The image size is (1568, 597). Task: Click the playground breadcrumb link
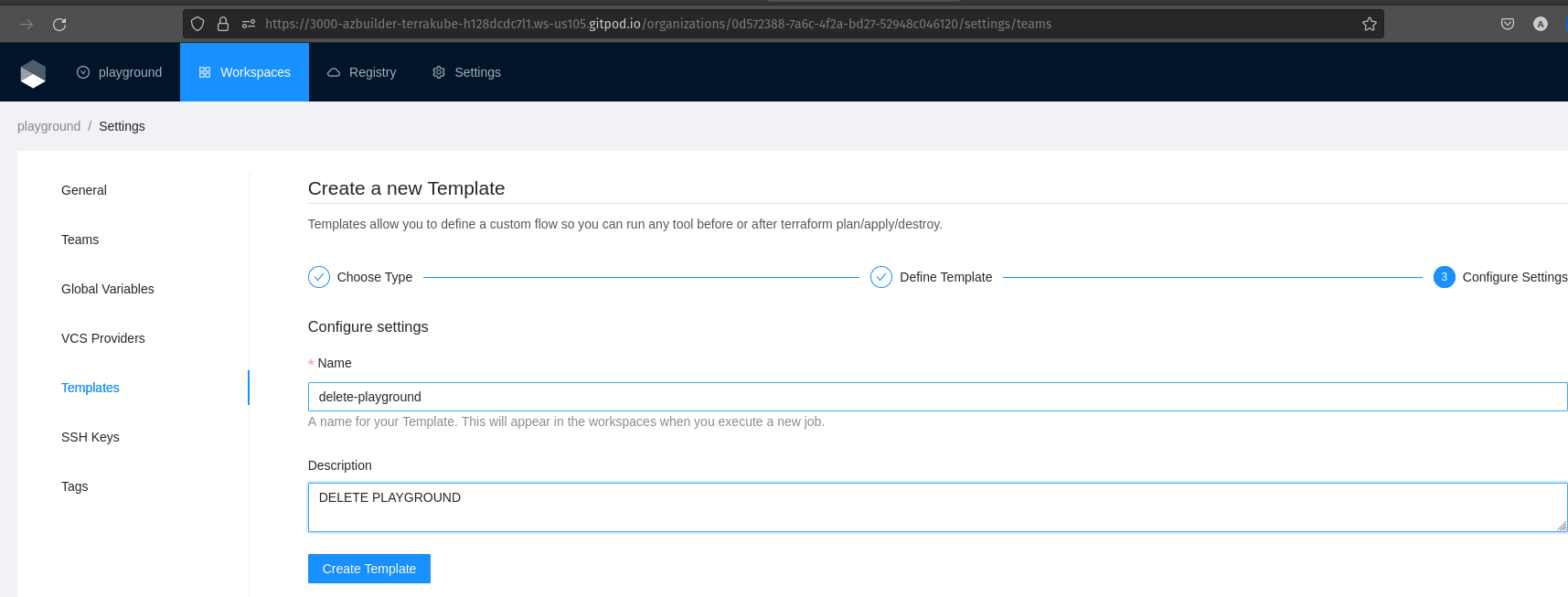[x=48, y=126]
